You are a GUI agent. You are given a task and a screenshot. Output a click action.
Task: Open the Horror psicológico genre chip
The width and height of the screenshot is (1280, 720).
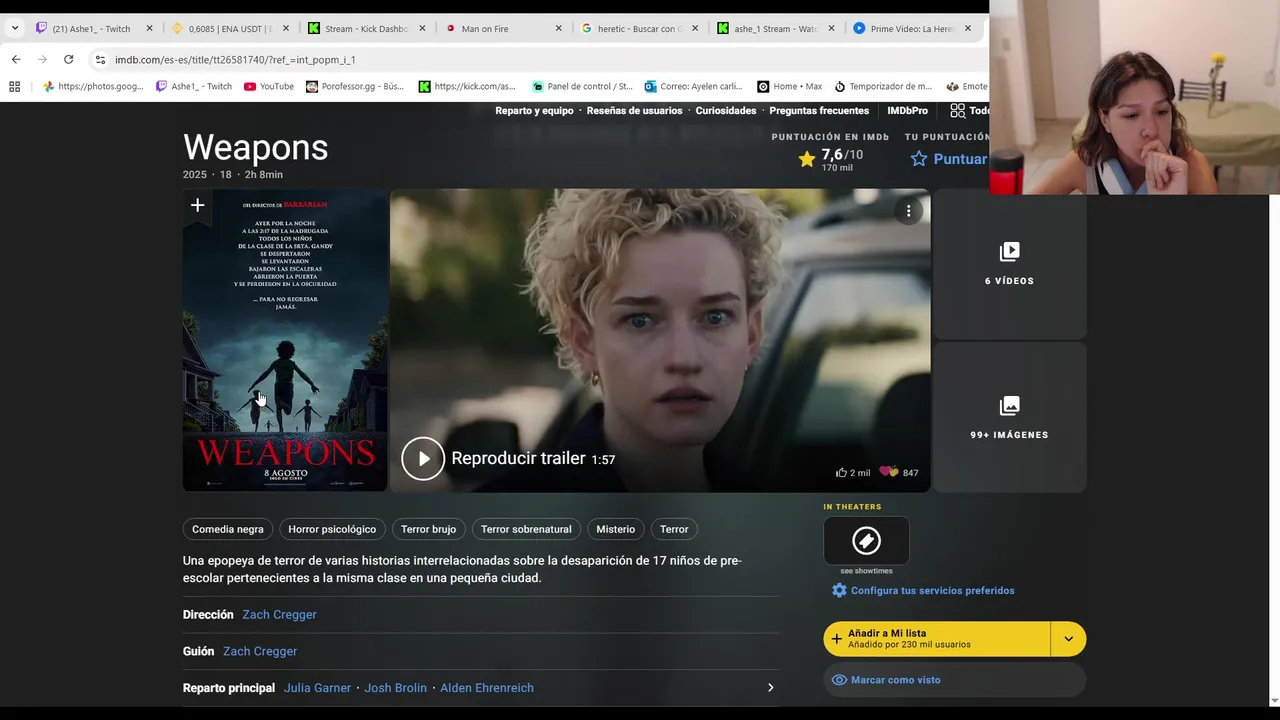click(332, 529)
